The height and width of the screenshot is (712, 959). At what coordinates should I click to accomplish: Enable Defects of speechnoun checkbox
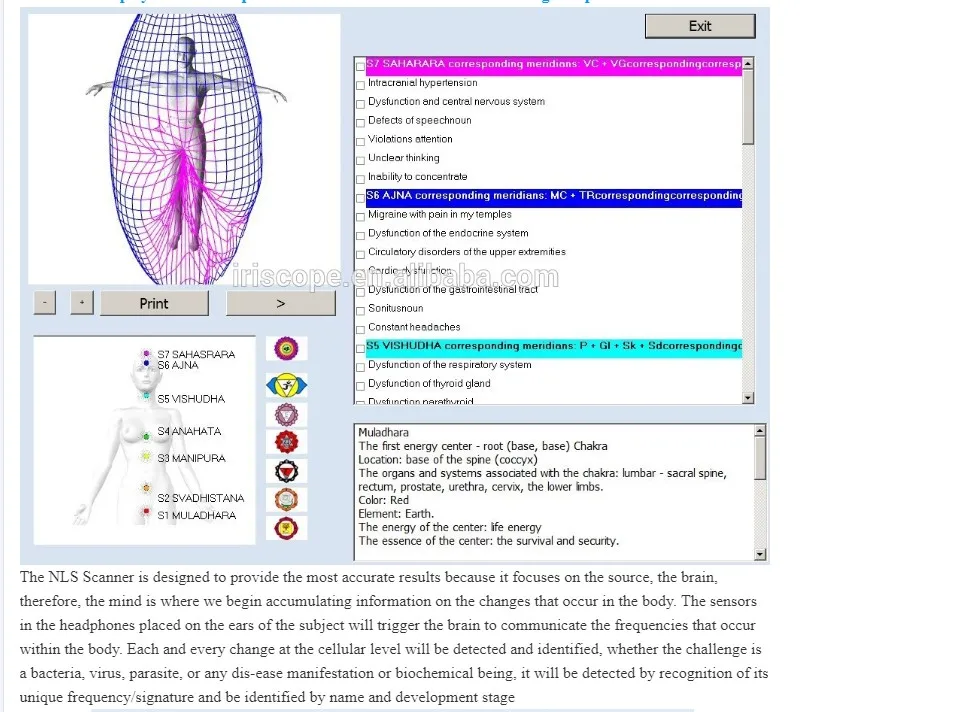361,123
